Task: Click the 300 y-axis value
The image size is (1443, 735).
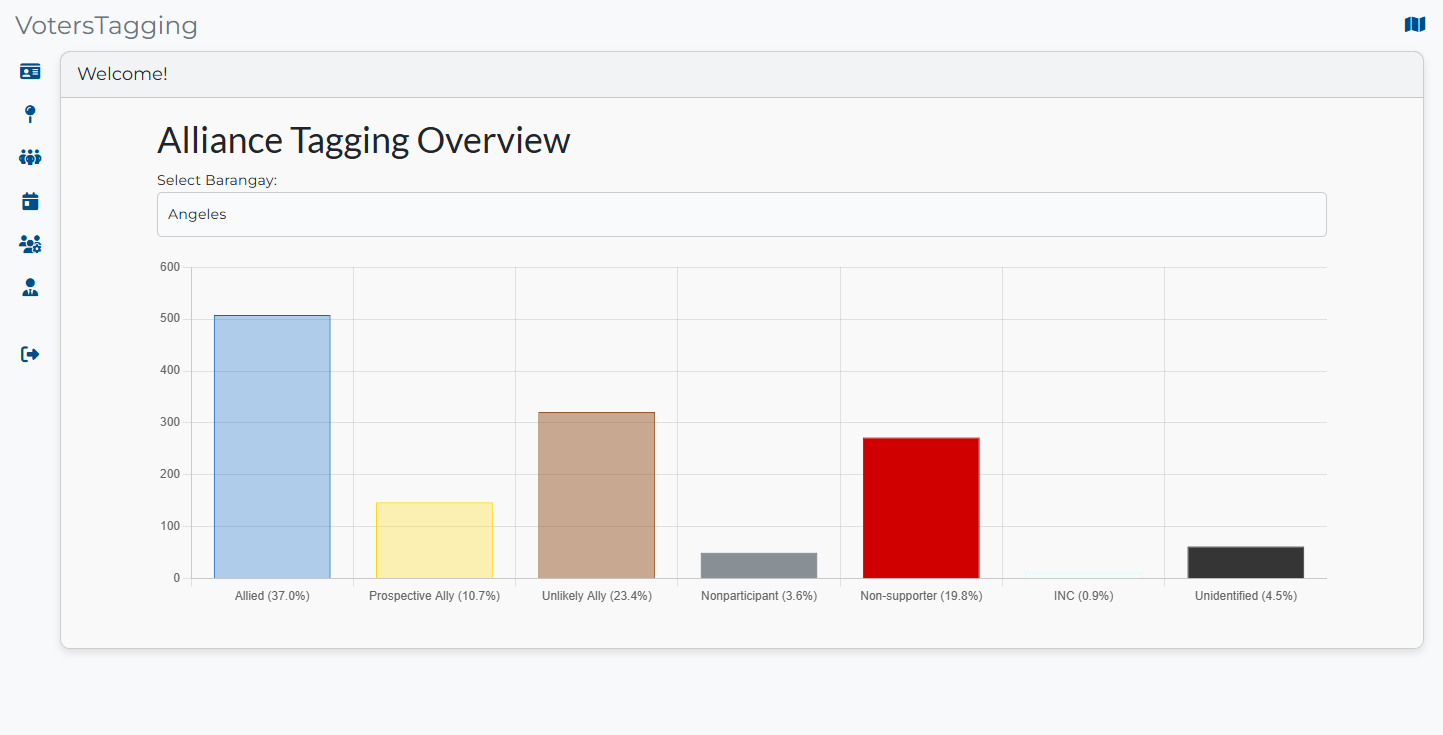Action: [x=170, y=422]
